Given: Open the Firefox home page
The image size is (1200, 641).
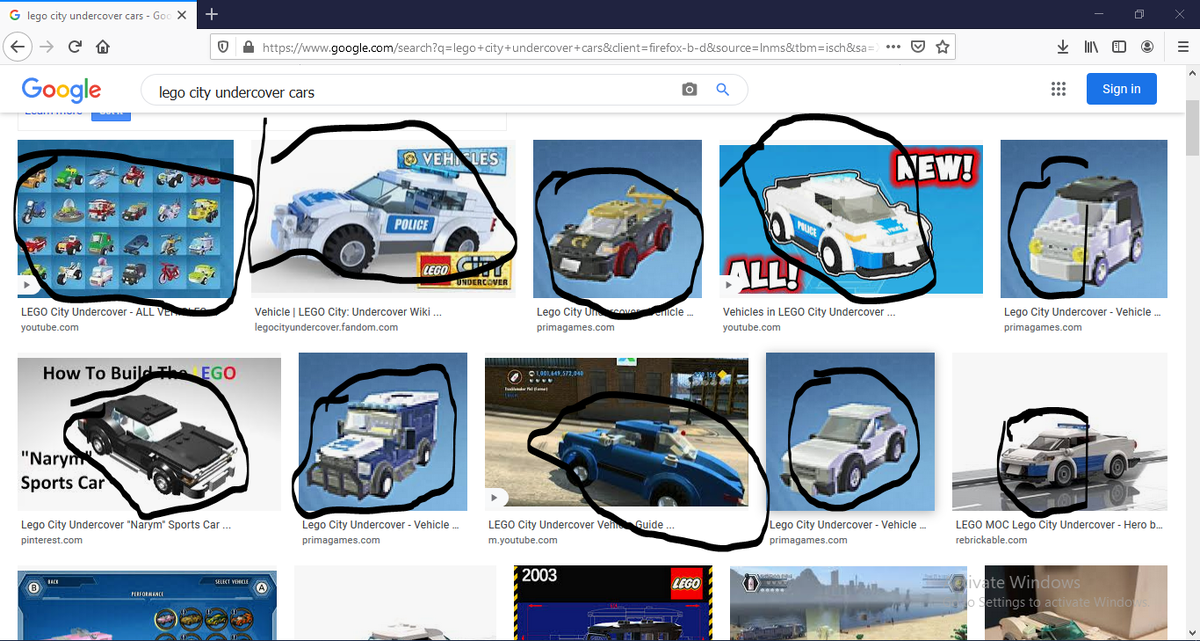Looking at the screenshot, I should pyautogui.click(x=103, y=47).
